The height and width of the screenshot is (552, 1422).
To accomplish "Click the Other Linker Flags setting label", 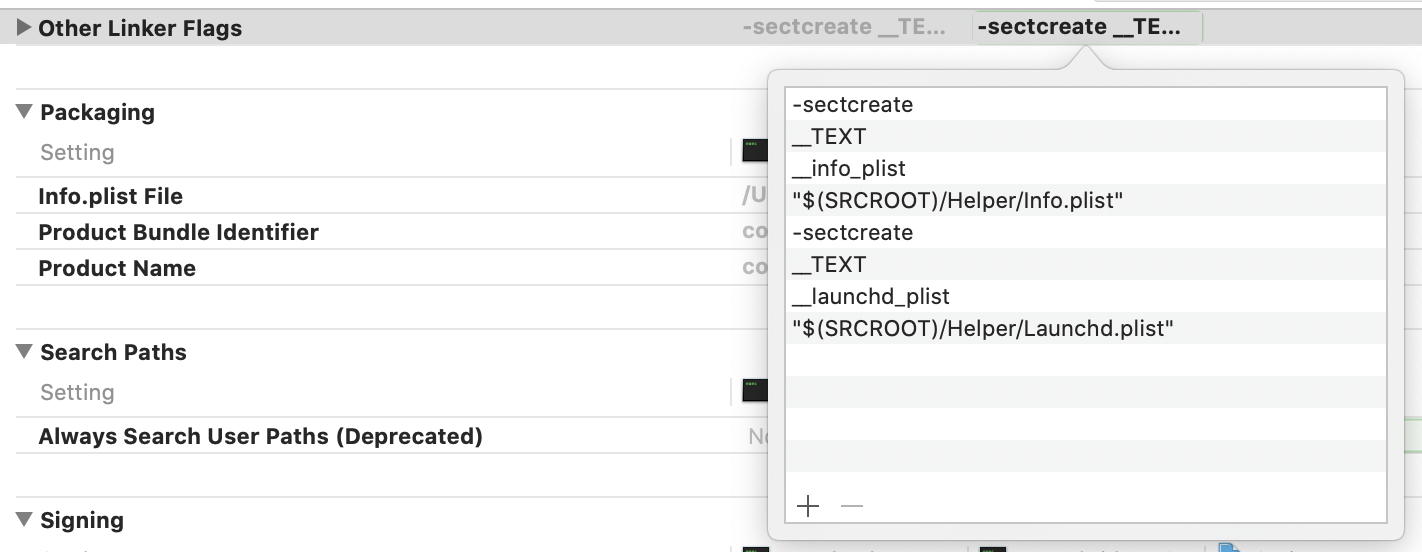I will coord(140,28).
